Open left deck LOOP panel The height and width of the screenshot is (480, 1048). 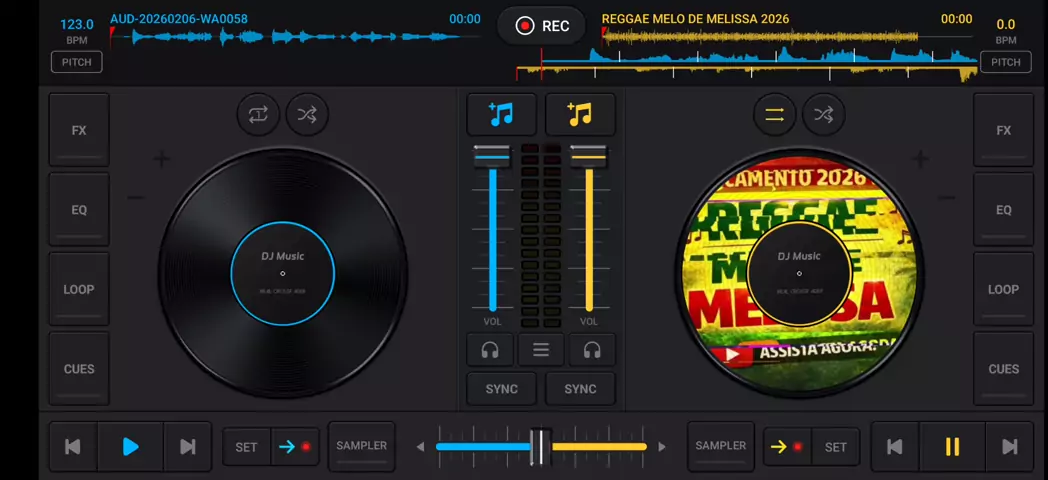79,289
